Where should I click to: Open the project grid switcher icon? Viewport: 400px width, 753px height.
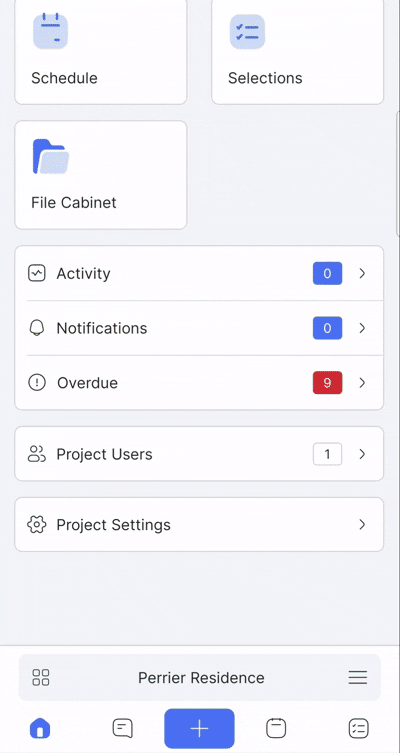[41, 678]
